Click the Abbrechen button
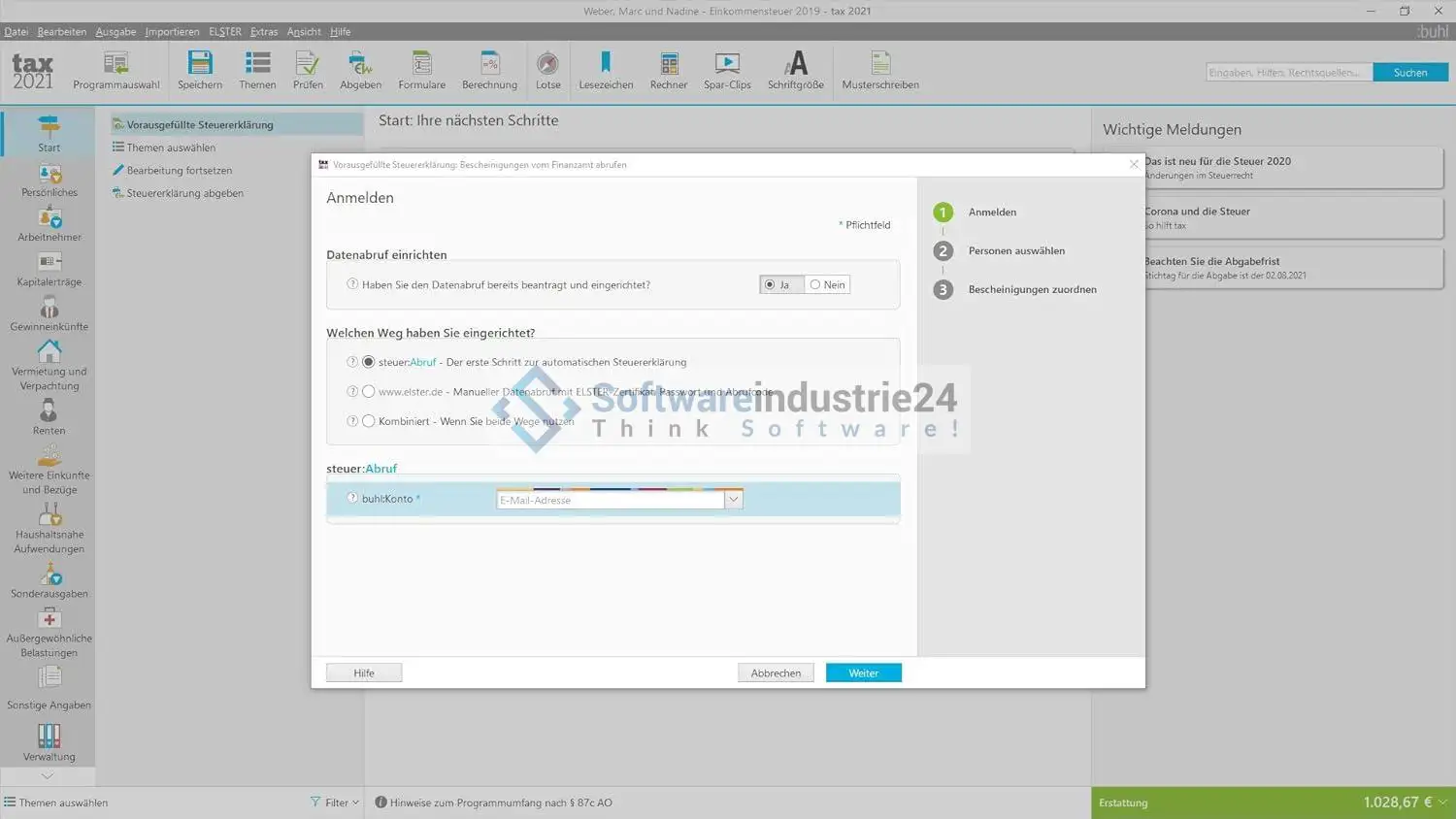This screenshot has height=819, width=1456. [x=776, y=673]
